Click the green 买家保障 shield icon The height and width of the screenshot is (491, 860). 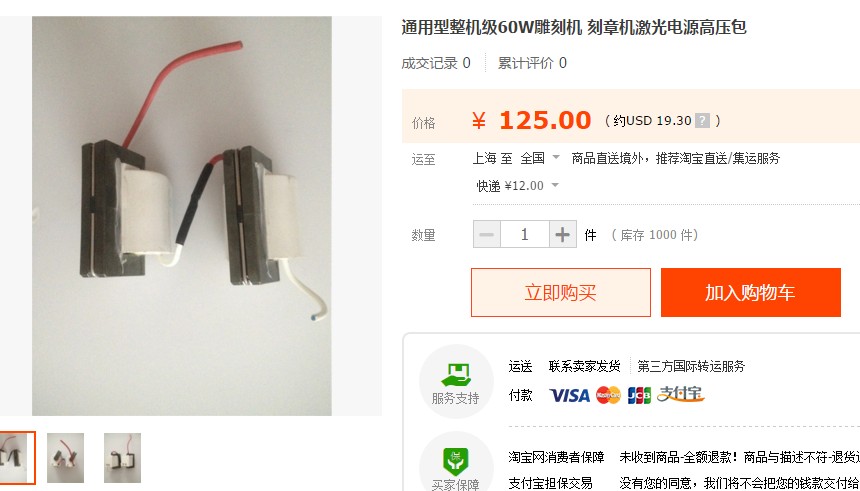456,461
